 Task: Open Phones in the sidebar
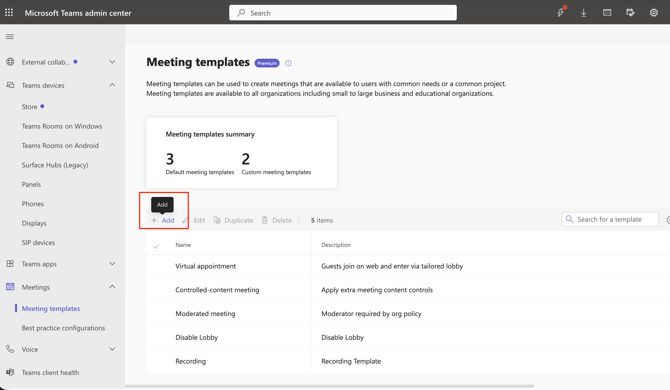(x=33, y=204)
